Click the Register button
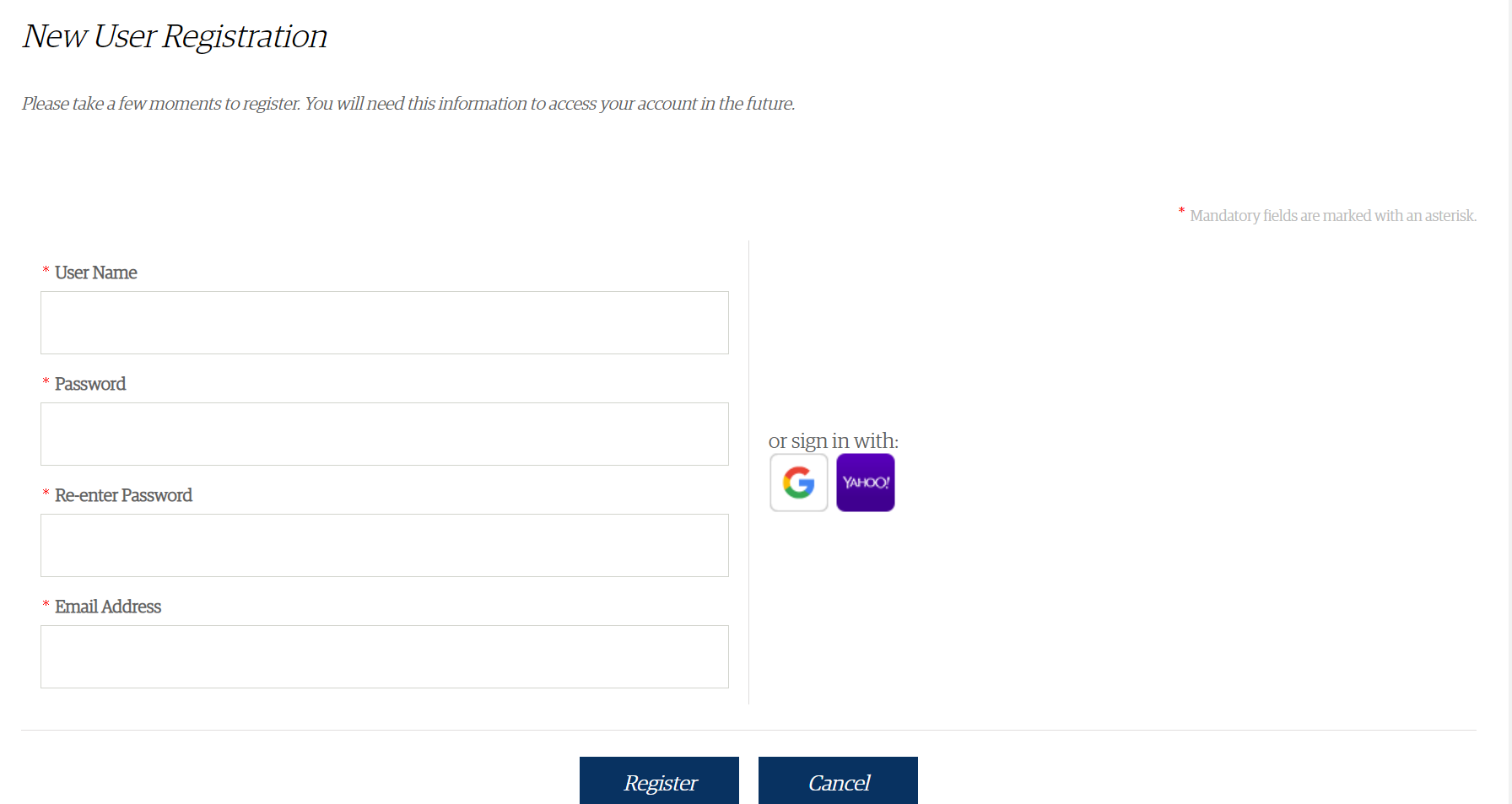 pyautogui.click(x=659, y=781)
